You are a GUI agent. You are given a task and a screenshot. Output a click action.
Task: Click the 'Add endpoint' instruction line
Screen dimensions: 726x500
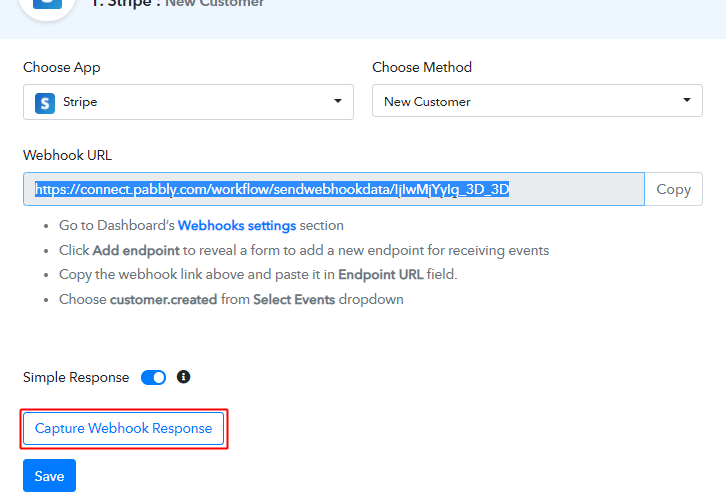pyautogui.click(x=304, y=250)
